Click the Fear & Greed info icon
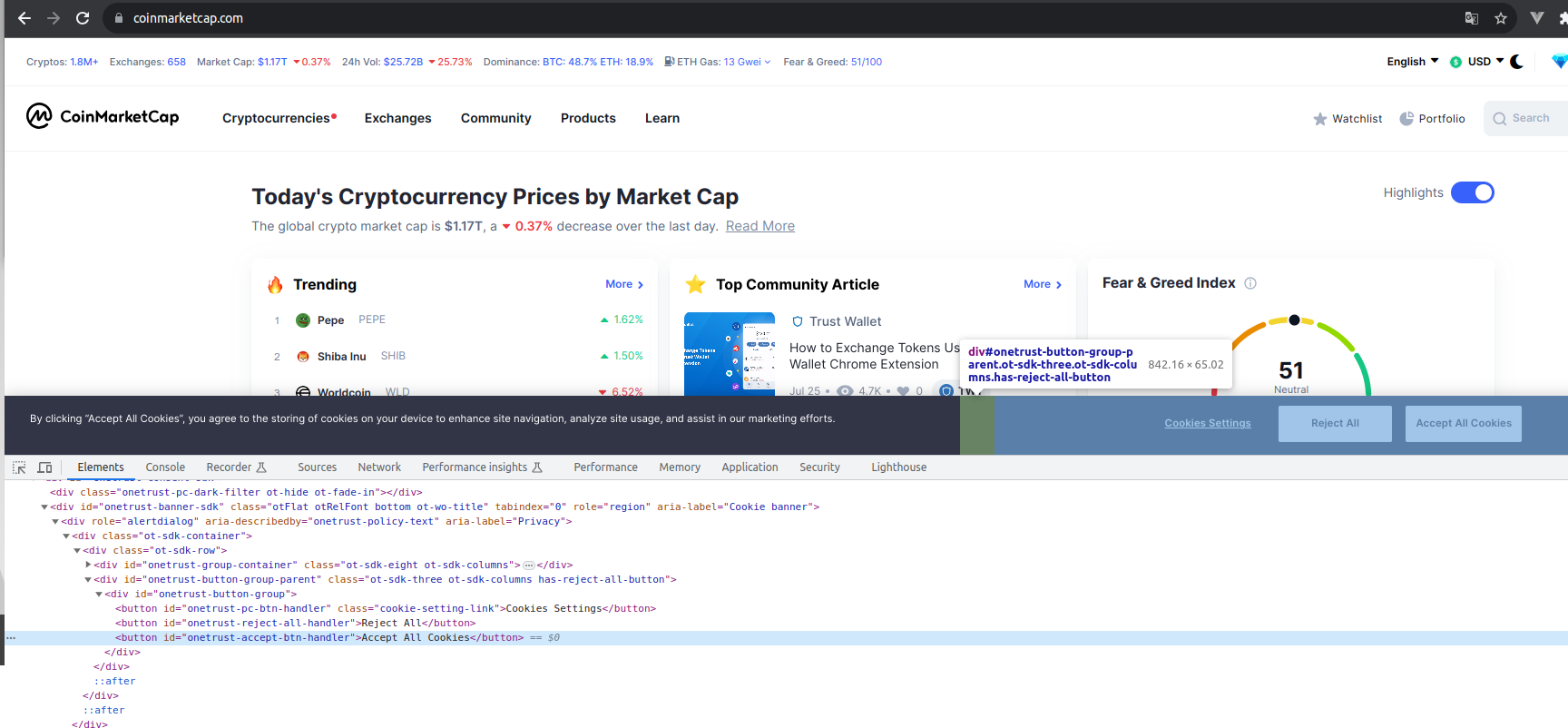 (1250, 283)
